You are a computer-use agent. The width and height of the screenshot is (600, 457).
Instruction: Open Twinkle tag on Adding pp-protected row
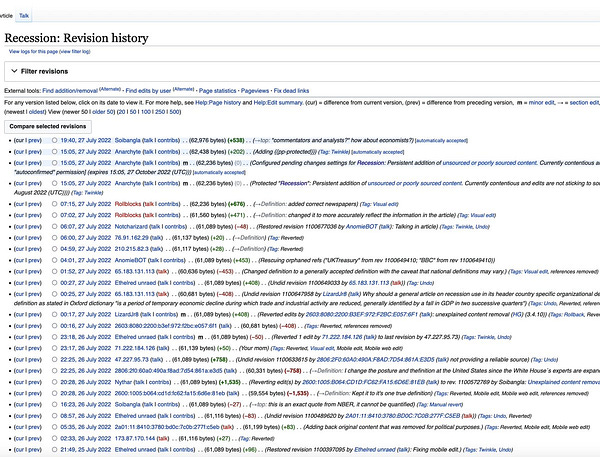tap(340, 152)
